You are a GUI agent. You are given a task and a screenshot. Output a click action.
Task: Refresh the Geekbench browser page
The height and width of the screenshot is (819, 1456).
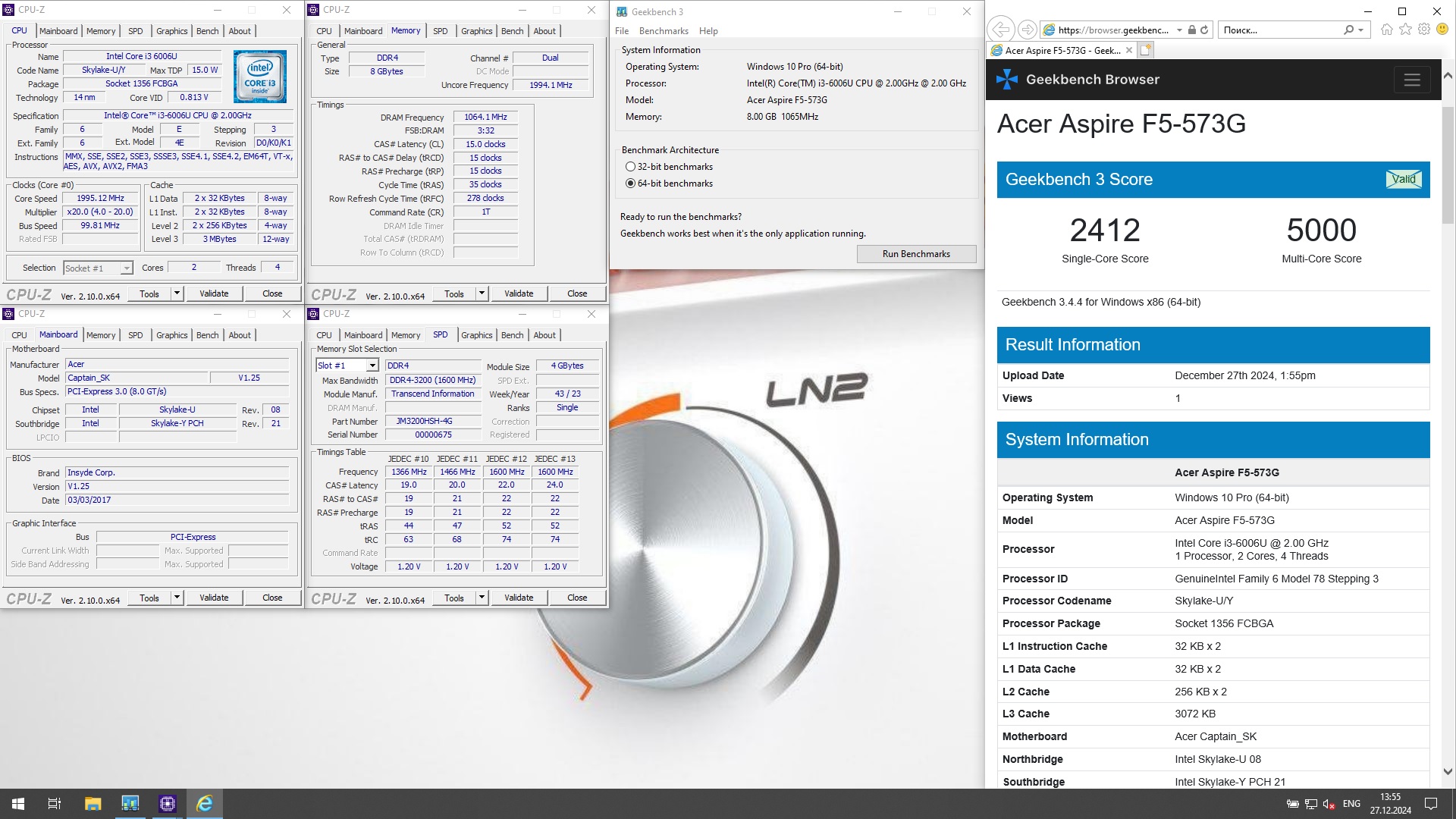click(1204, 30)
